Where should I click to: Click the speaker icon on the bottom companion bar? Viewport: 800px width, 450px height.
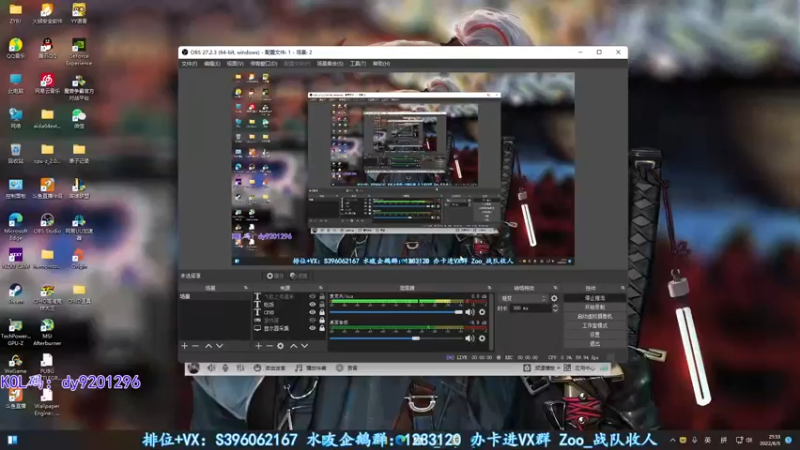(x=211, y=368)
